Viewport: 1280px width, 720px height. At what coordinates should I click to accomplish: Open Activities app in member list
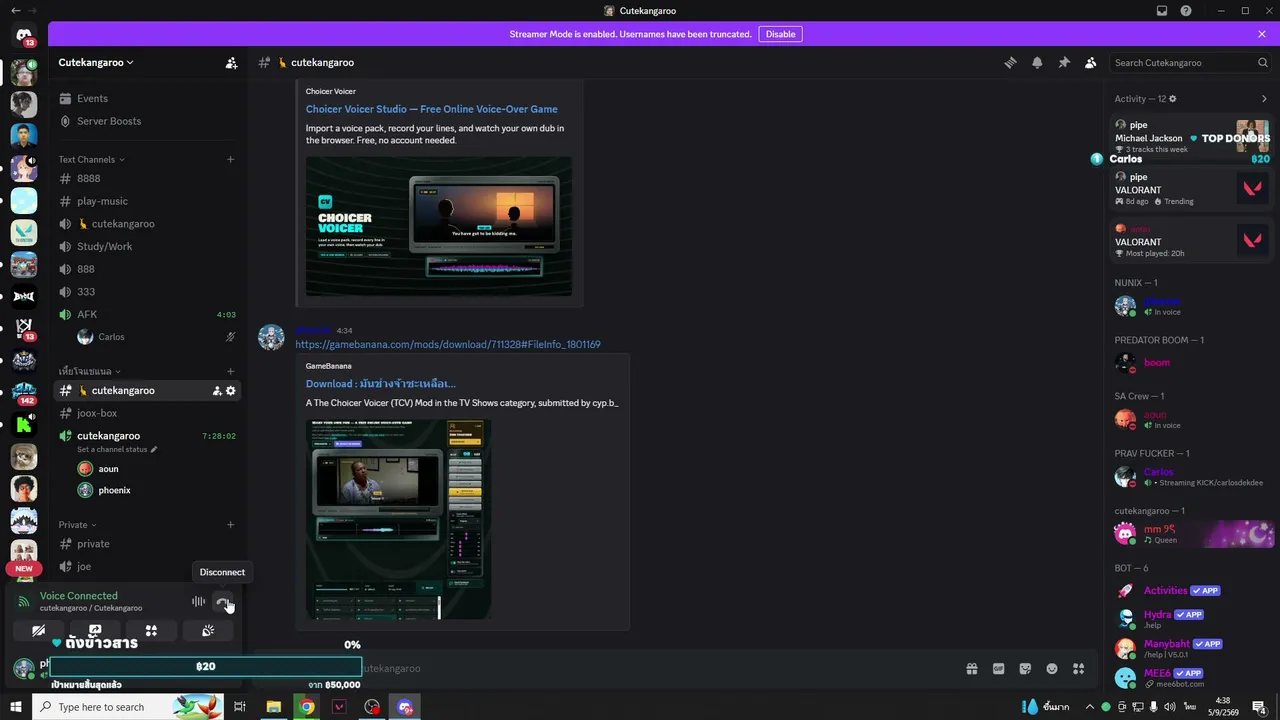[x=1191, y=590]
